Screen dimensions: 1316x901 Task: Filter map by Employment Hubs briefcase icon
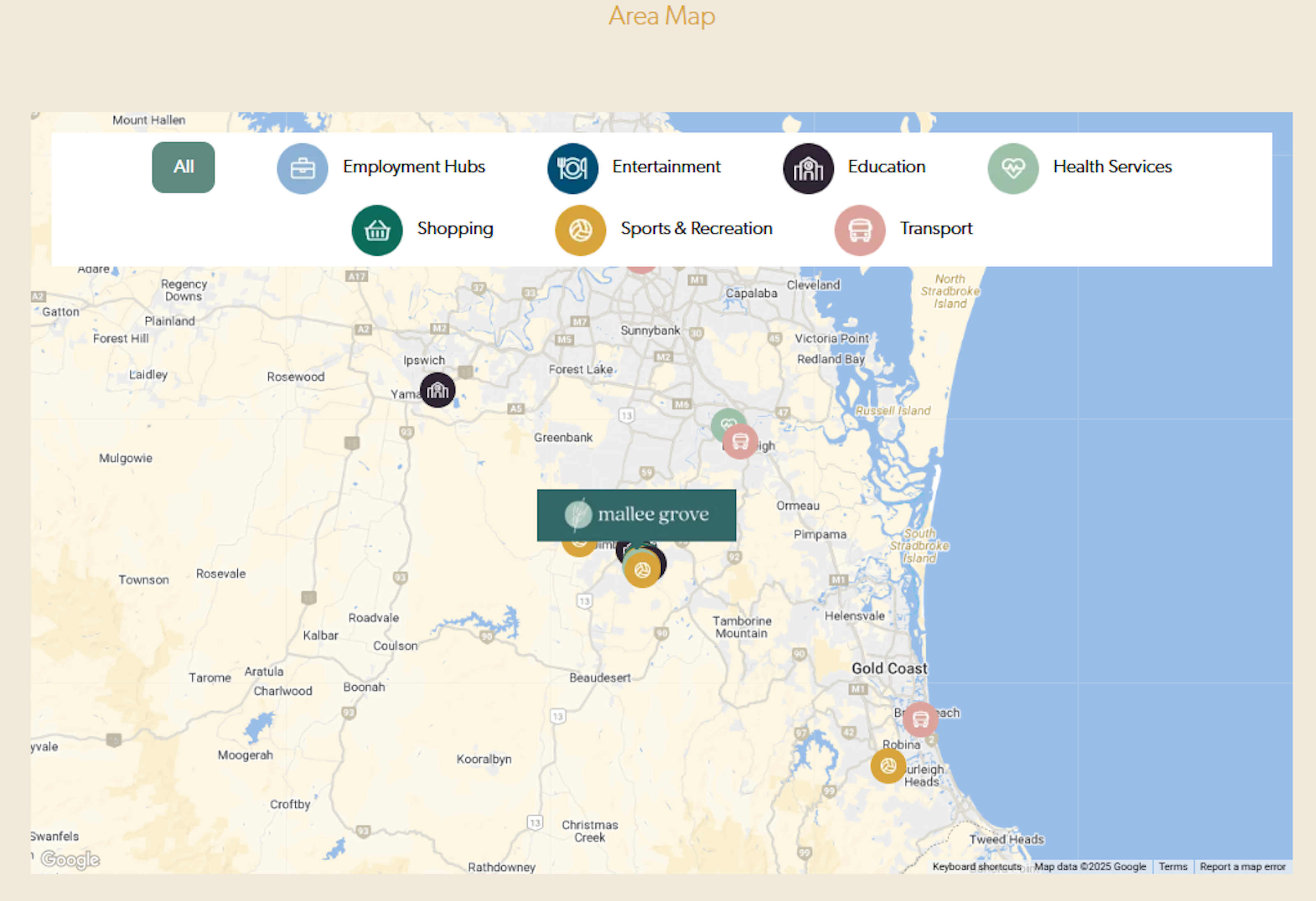click(x=302, y=168)
